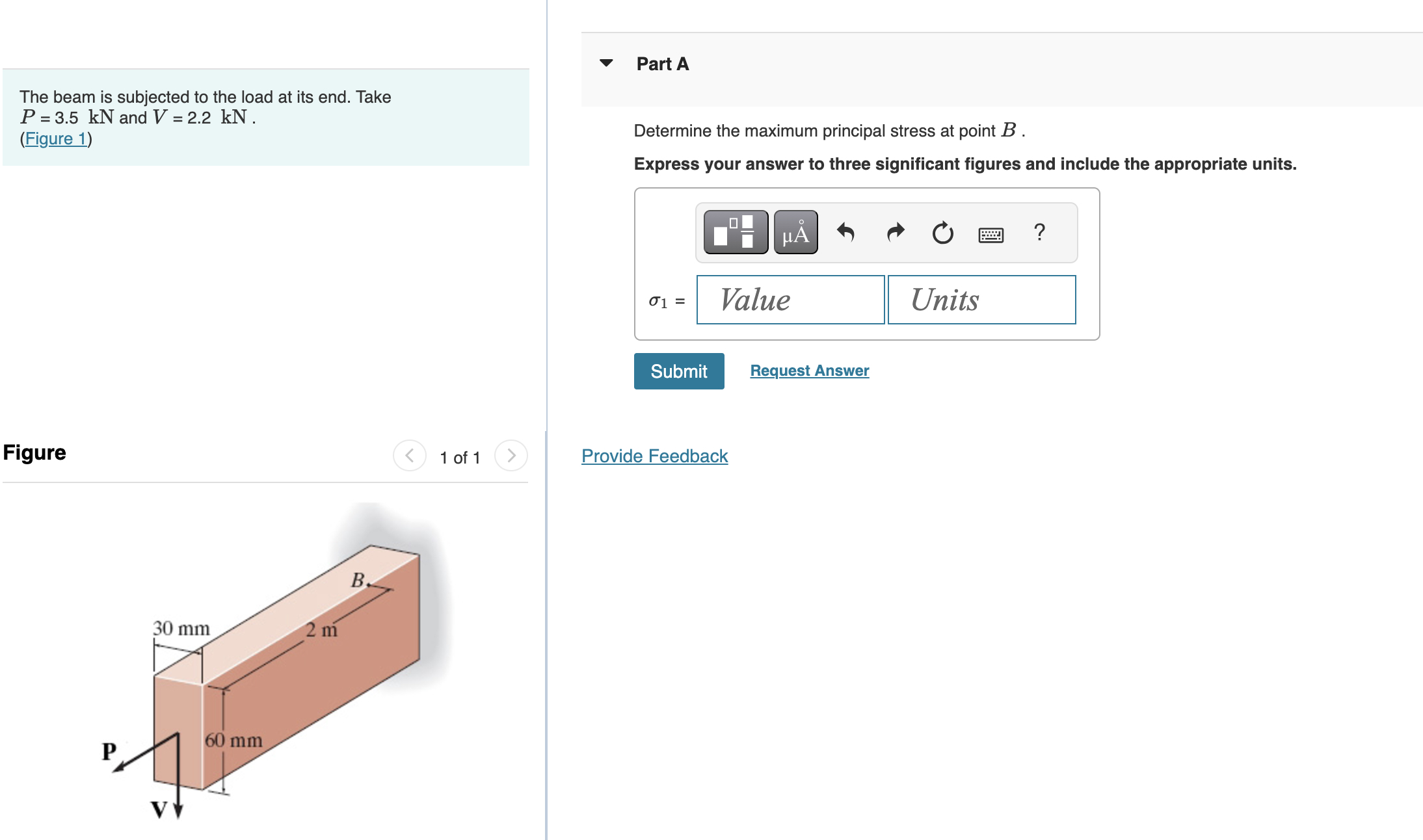Go to the previous figure
The image size is (1423, 840).
pyautogui.click(x=409, y=455)
